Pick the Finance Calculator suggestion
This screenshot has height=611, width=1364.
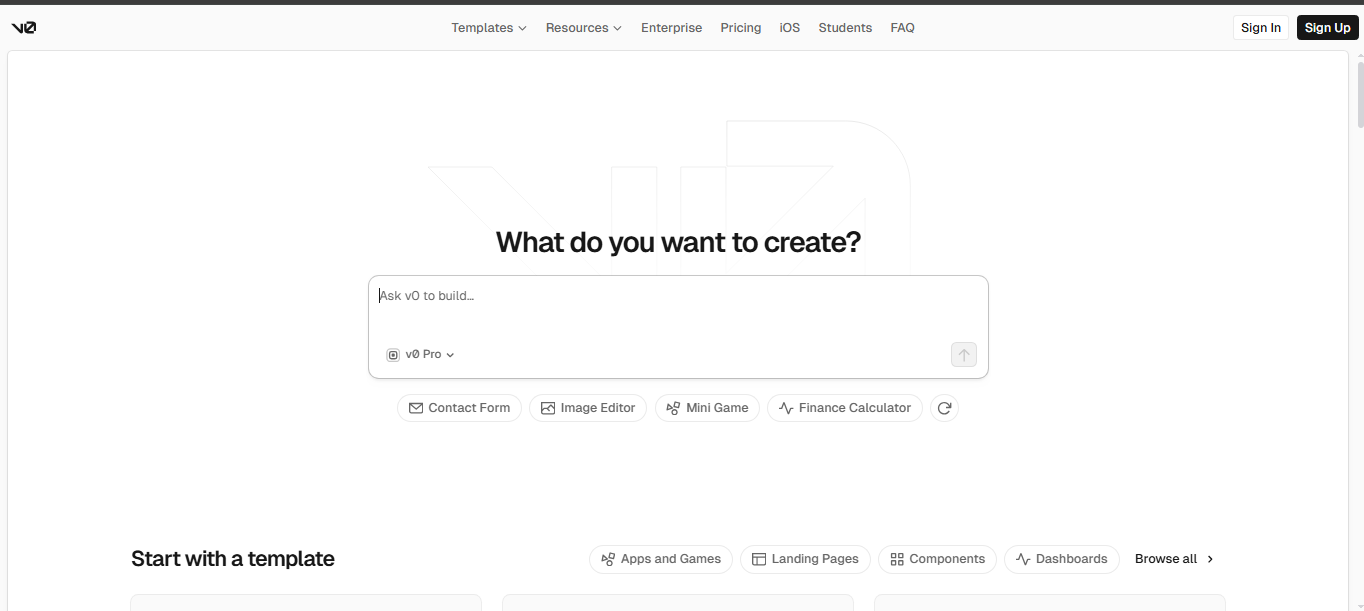coord(844,407)
